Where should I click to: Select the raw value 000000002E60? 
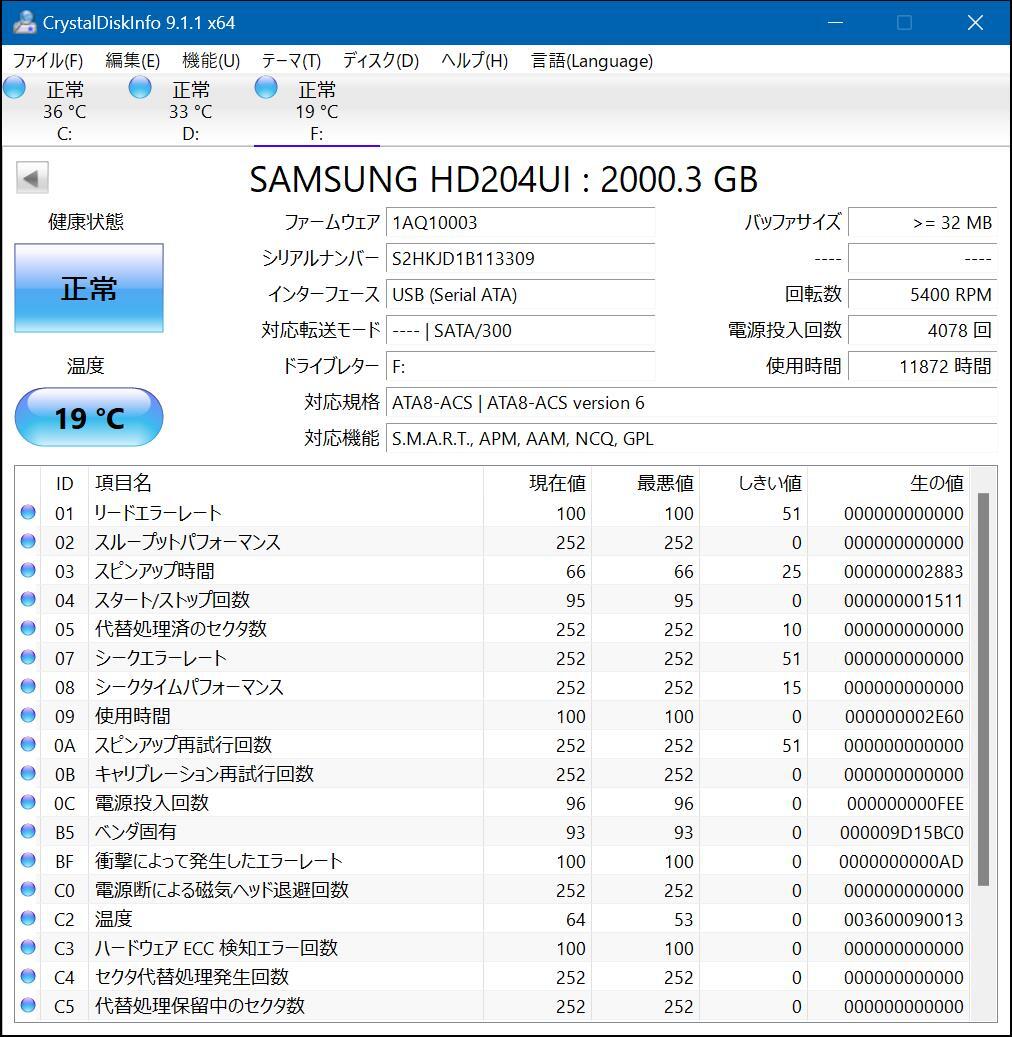coord(904,716)
